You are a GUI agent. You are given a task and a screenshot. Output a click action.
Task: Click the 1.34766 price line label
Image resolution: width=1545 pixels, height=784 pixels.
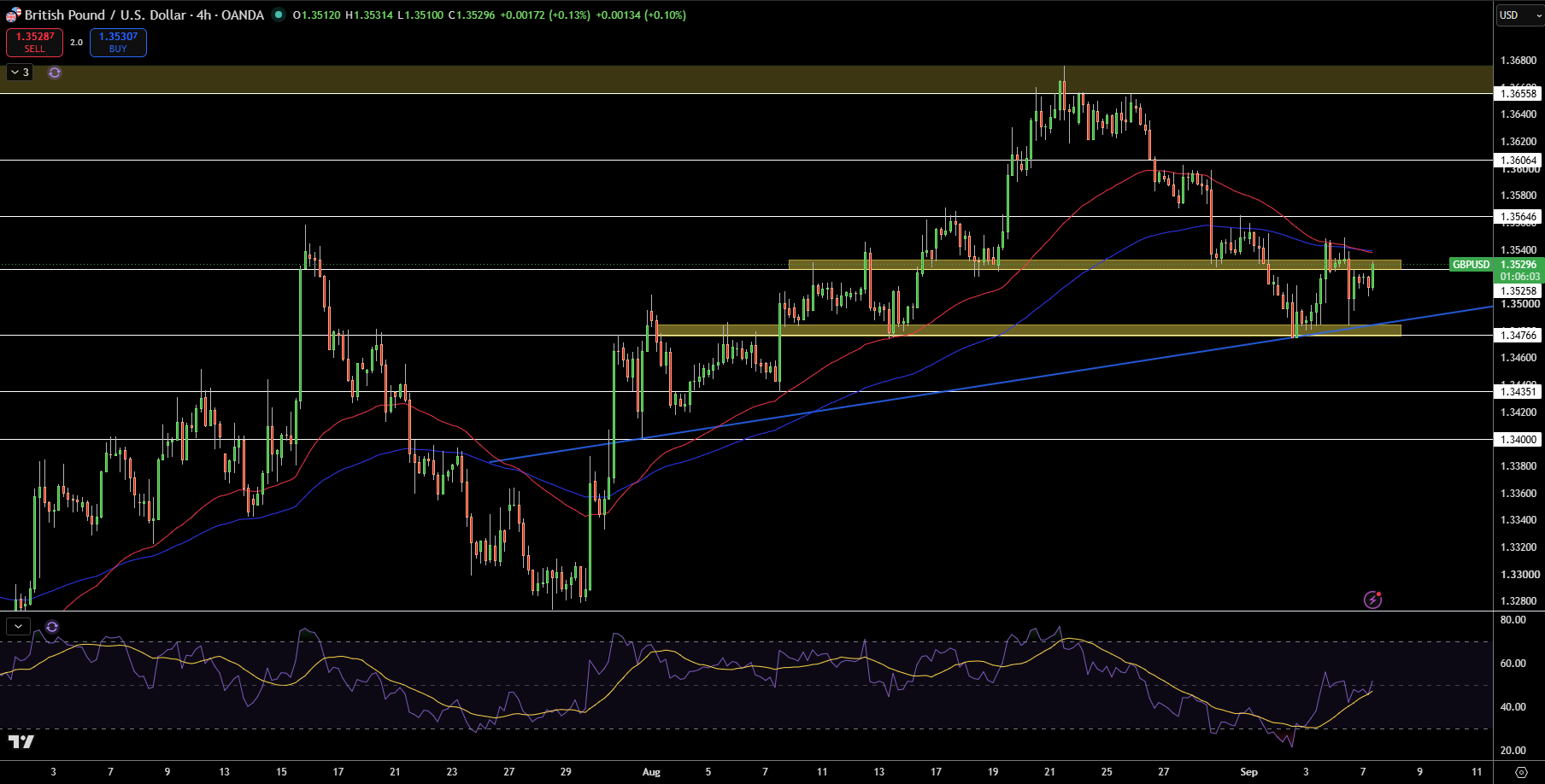point(1519,336)
